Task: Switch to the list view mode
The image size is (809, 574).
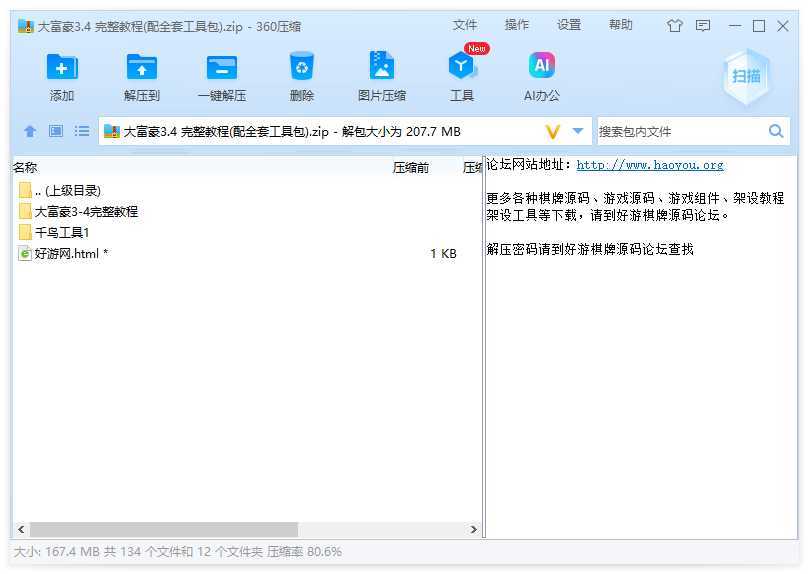Action: coord(82,131)
